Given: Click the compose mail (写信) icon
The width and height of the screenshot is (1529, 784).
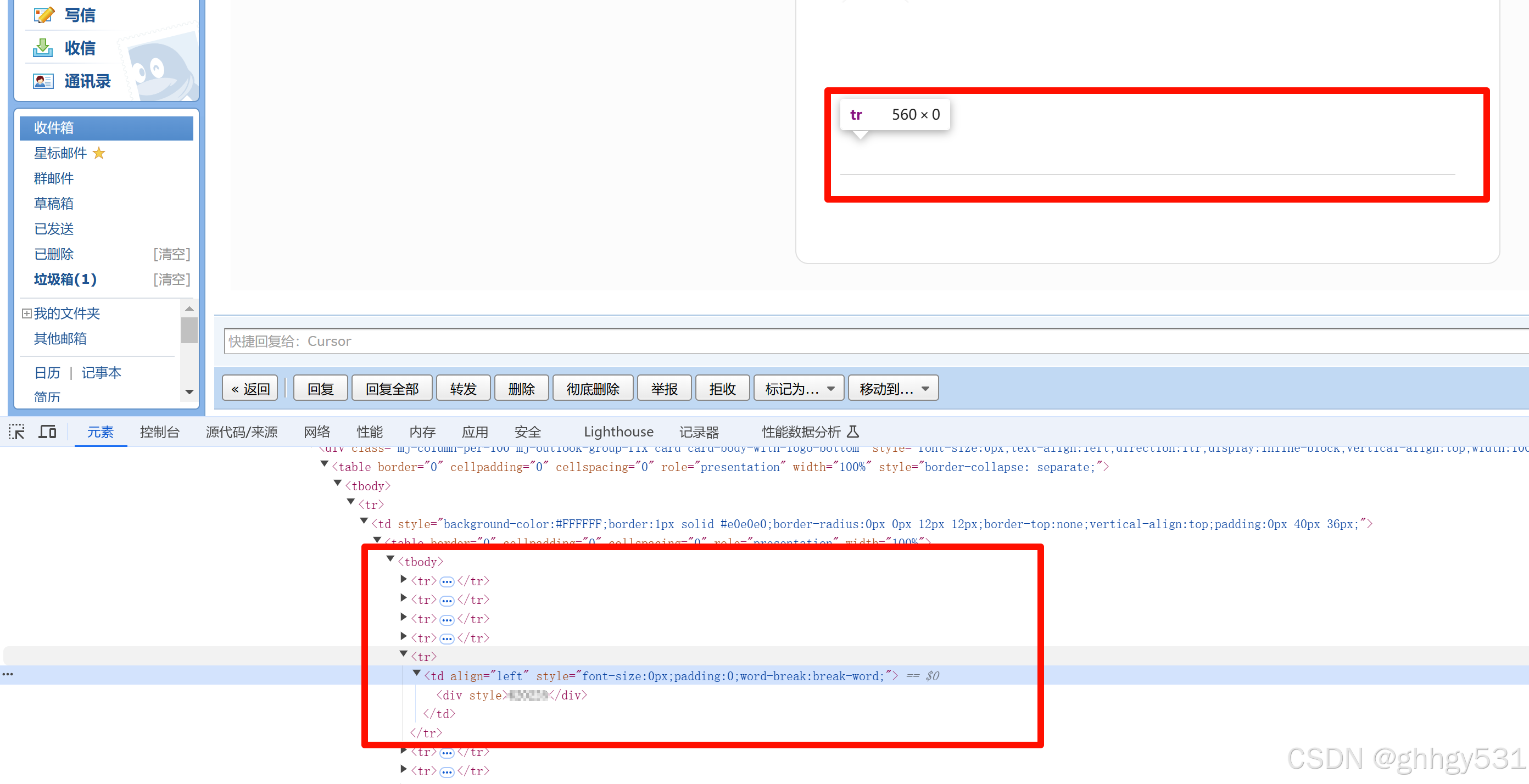Looking at the screenshot, I should click(x=43, y=15).
